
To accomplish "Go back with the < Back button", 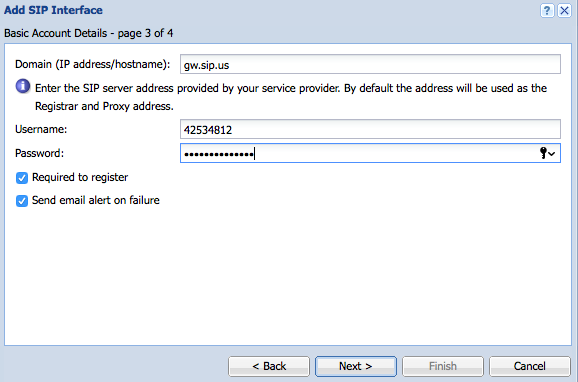I will (269, 366).
